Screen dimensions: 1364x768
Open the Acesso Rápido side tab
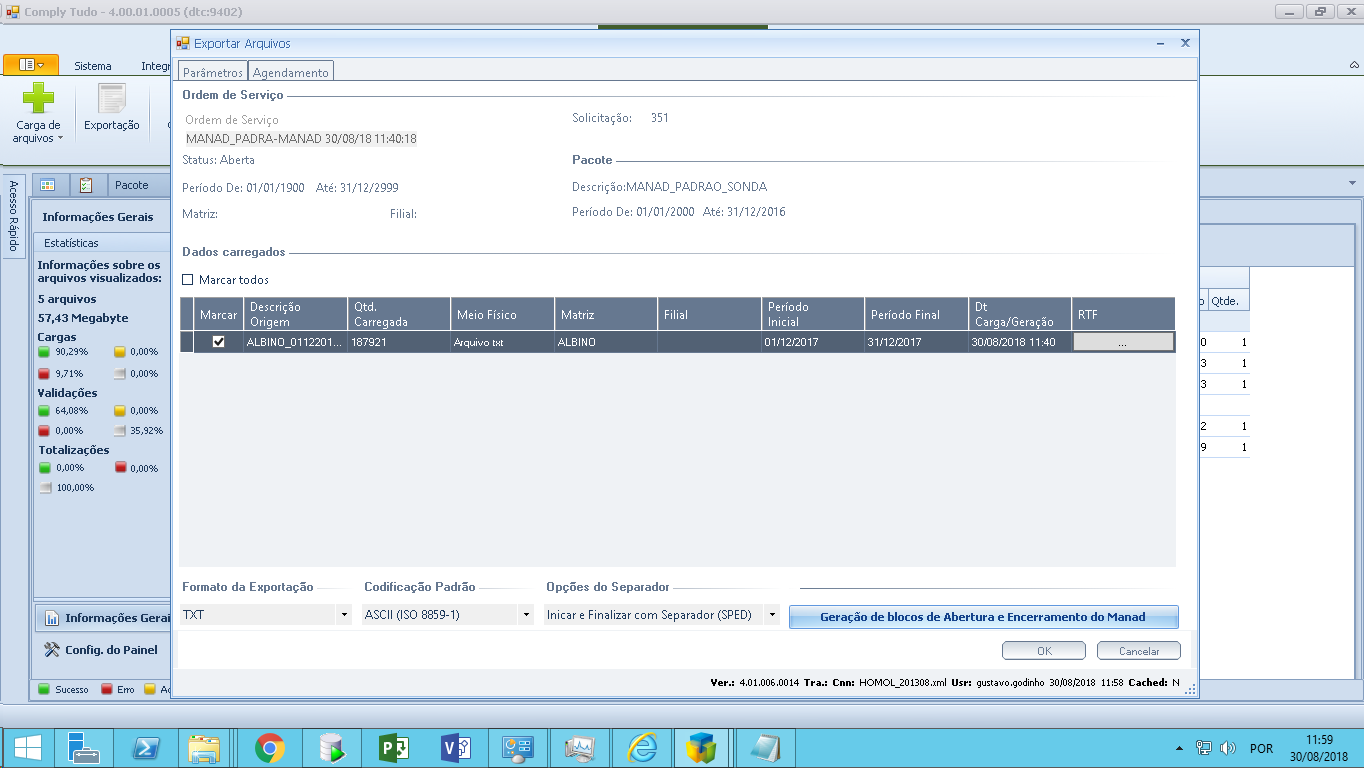click(x=14, y=218)
